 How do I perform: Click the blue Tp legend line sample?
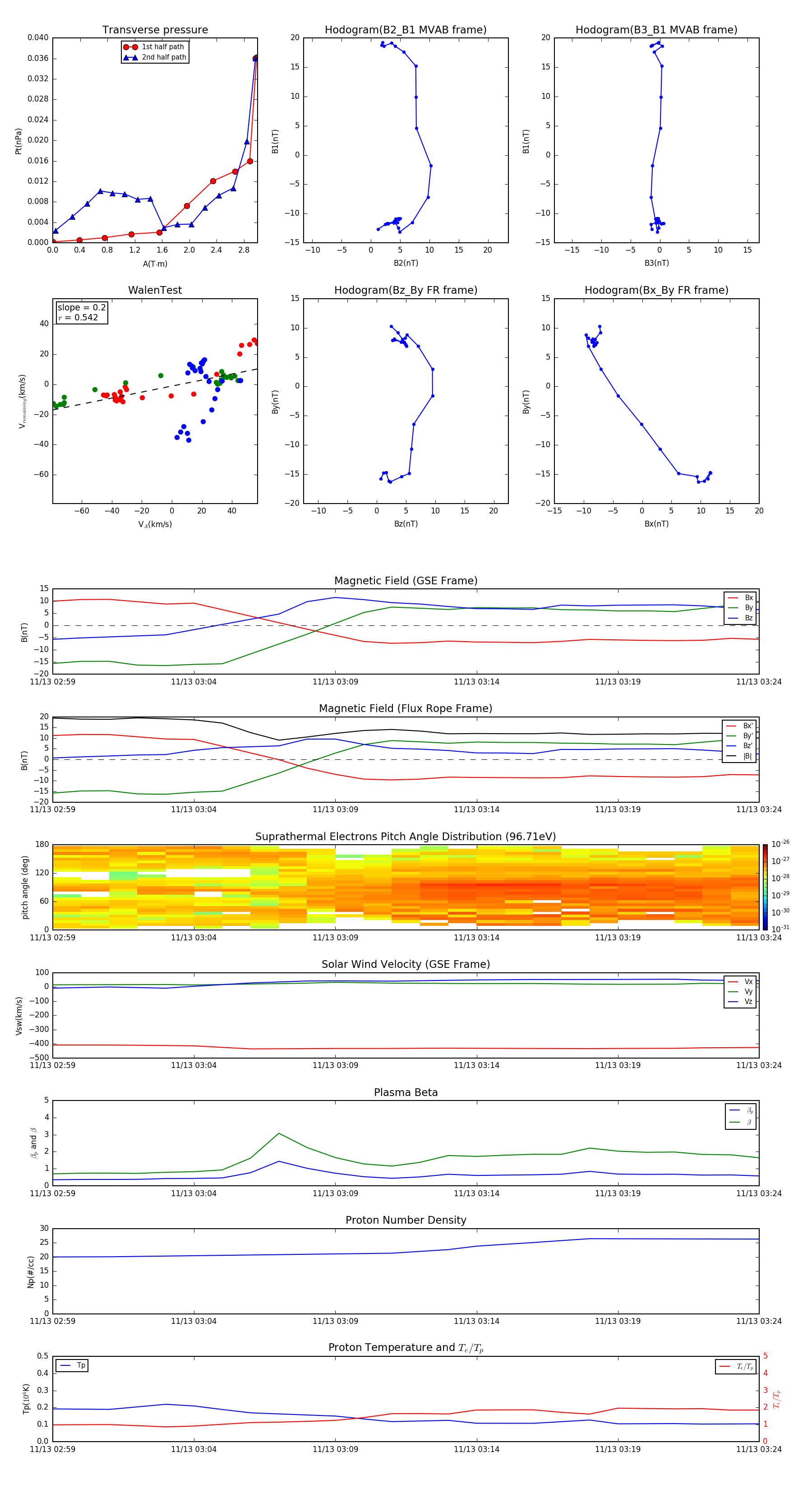pos(64,1365)
